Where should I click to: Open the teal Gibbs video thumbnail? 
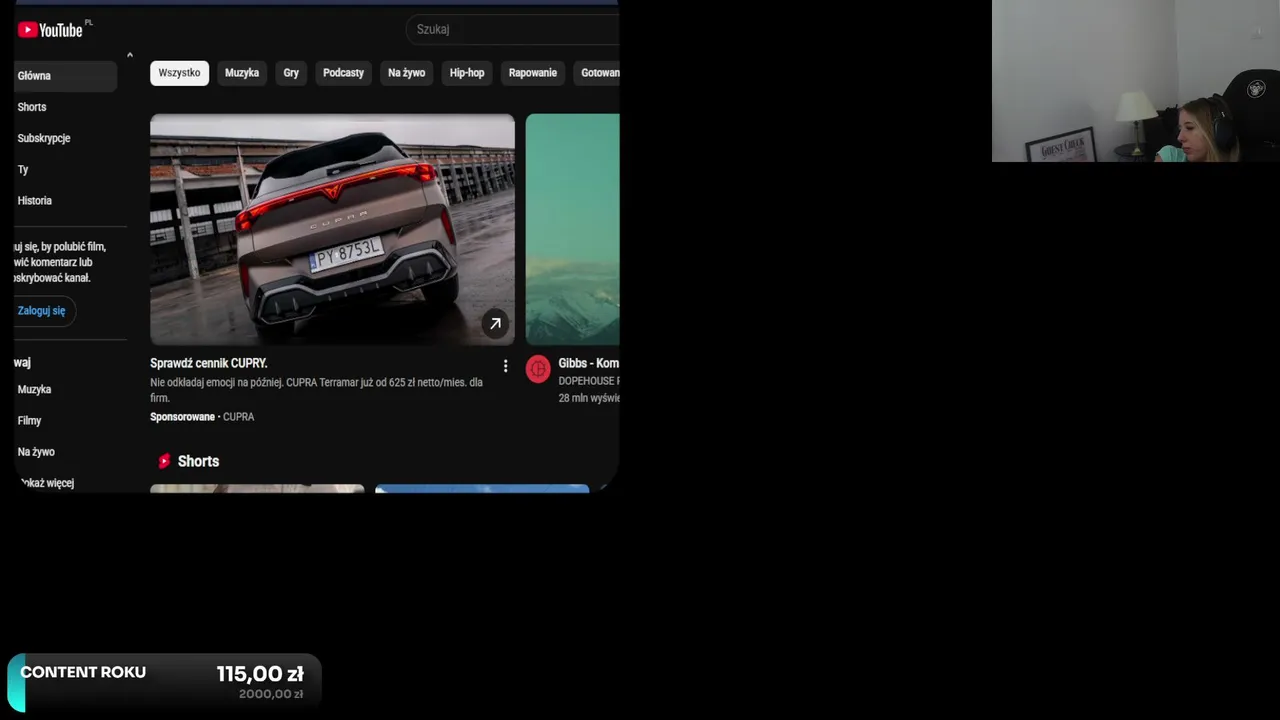coord(573,229)
